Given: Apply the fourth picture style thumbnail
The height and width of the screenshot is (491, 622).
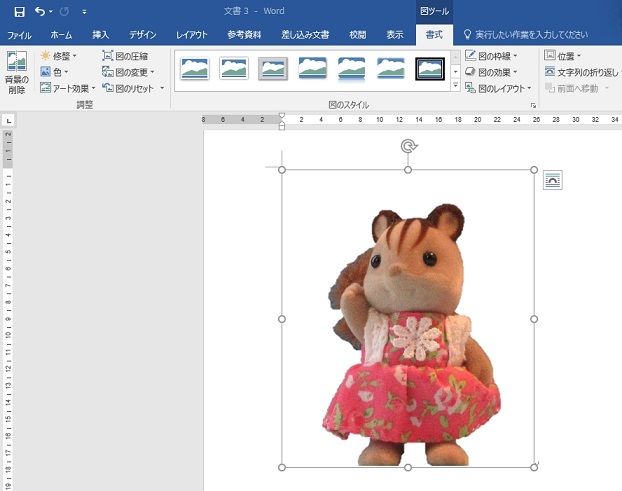Looking at the screenshot, I should click(313, 68).
